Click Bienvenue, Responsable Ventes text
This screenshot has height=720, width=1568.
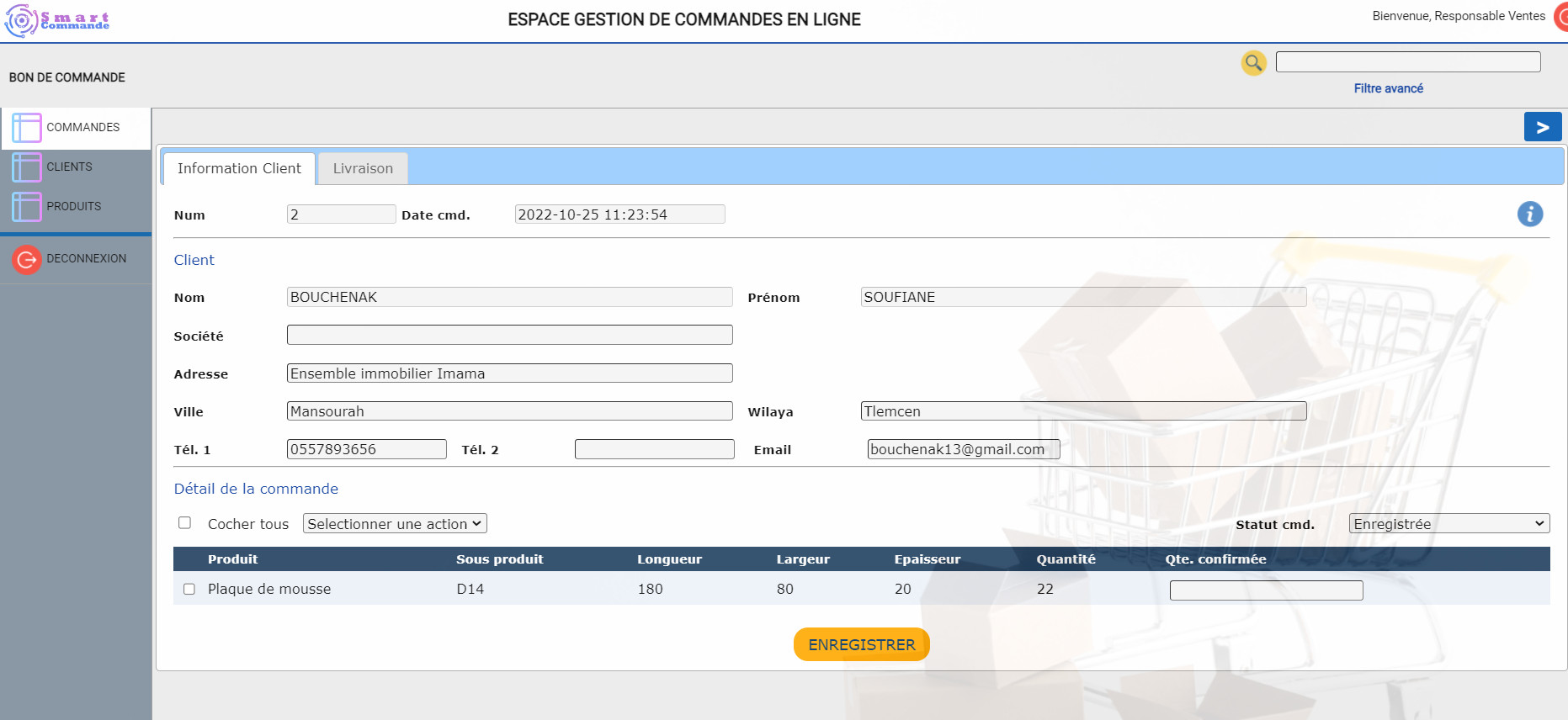click(1459, 16)
